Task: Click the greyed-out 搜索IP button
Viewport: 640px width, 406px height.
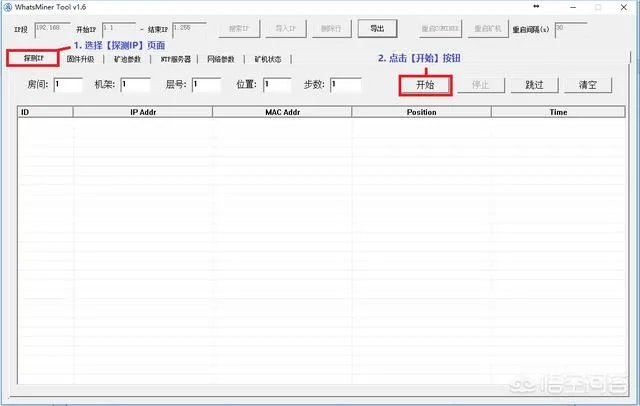Action: click(x=239, y=29)
